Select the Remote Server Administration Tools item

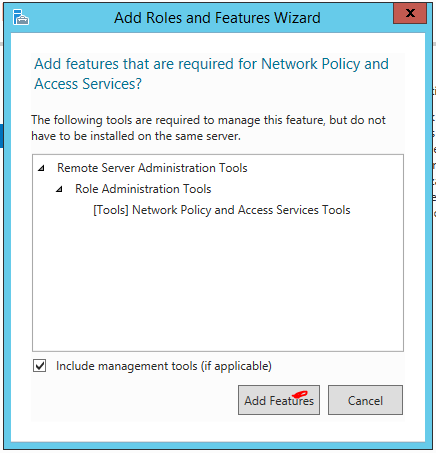[152, 168]
